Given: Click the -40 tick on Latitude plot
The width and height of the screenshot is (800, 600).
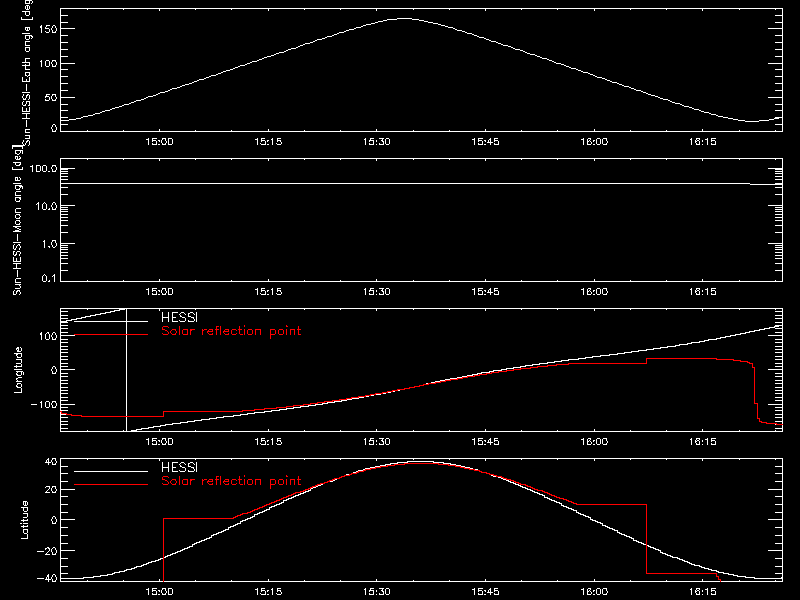Looking at the screenshot, I should point(47,579).
